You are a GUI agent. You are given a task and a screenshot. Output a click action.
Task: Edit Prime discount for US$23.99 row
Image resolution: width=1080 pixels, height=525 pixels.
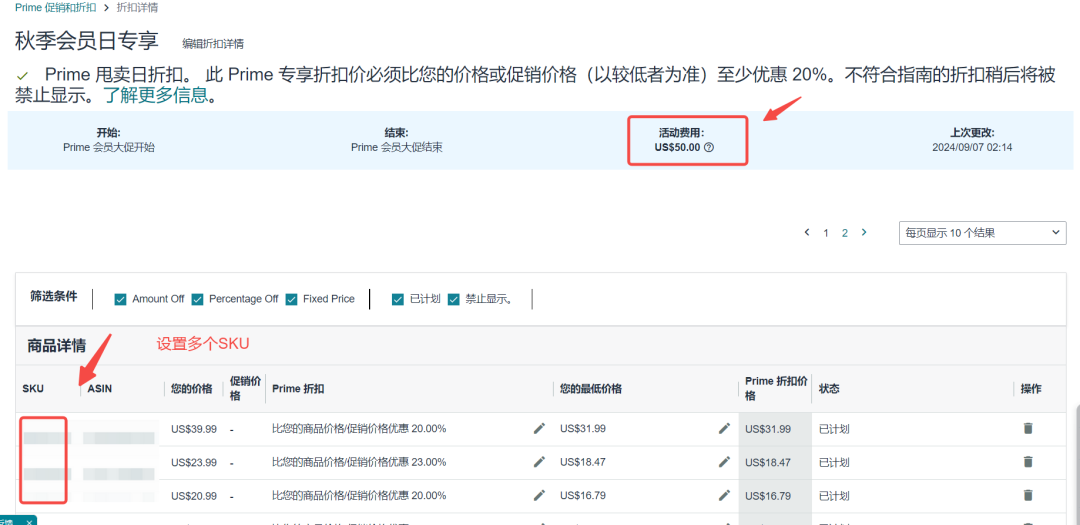click(x=539, y=462)
